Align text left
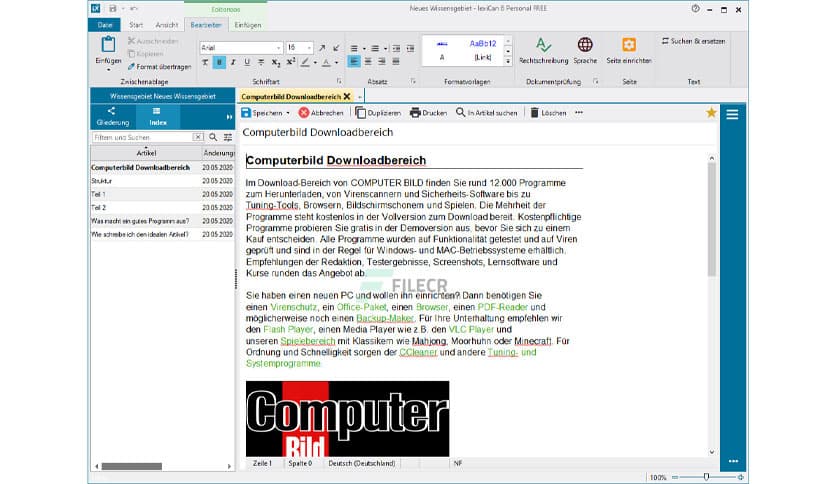The image size is (836, 484). [354, 62]
